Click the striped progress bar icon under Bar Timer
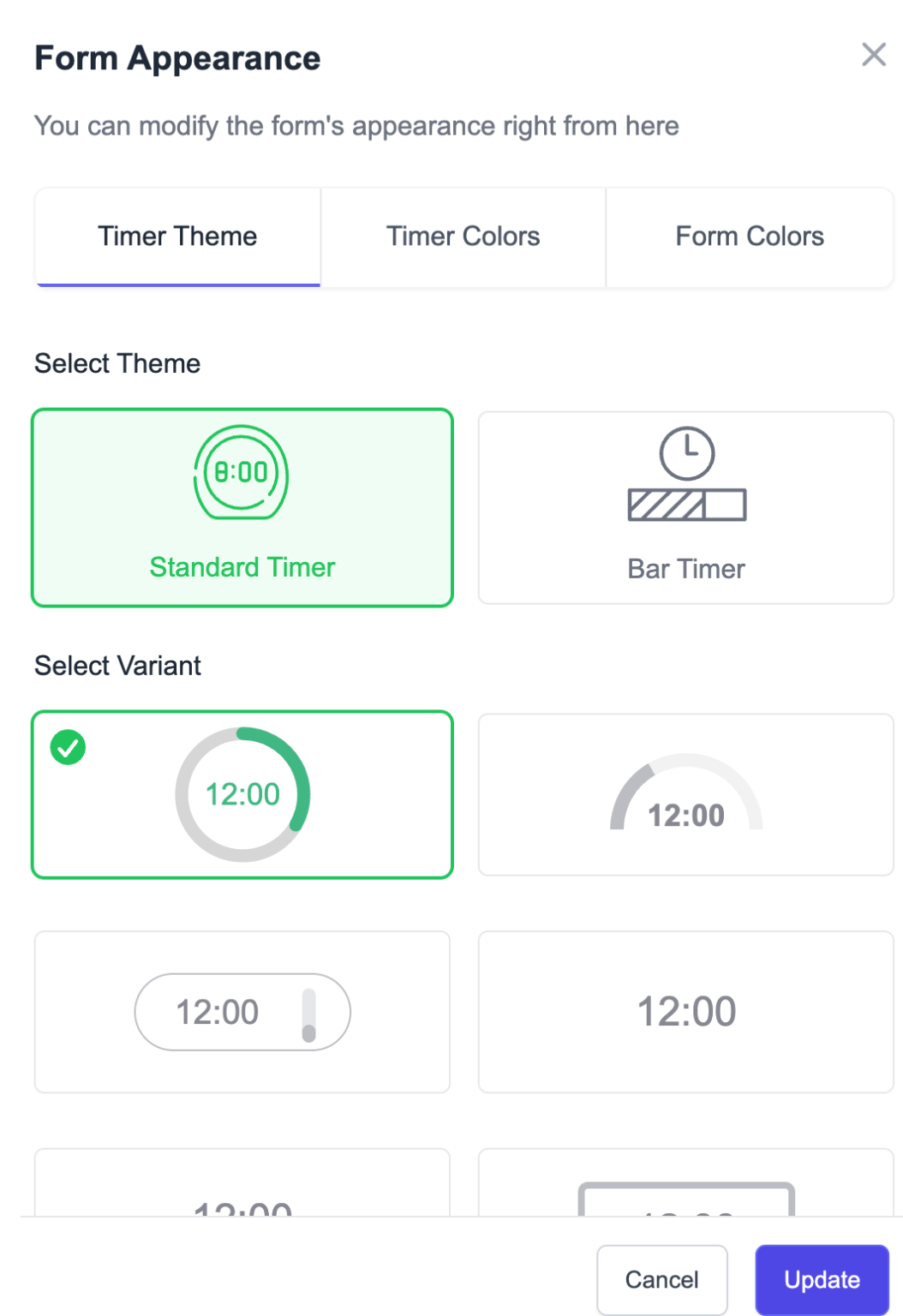 (x=687, y=505)
